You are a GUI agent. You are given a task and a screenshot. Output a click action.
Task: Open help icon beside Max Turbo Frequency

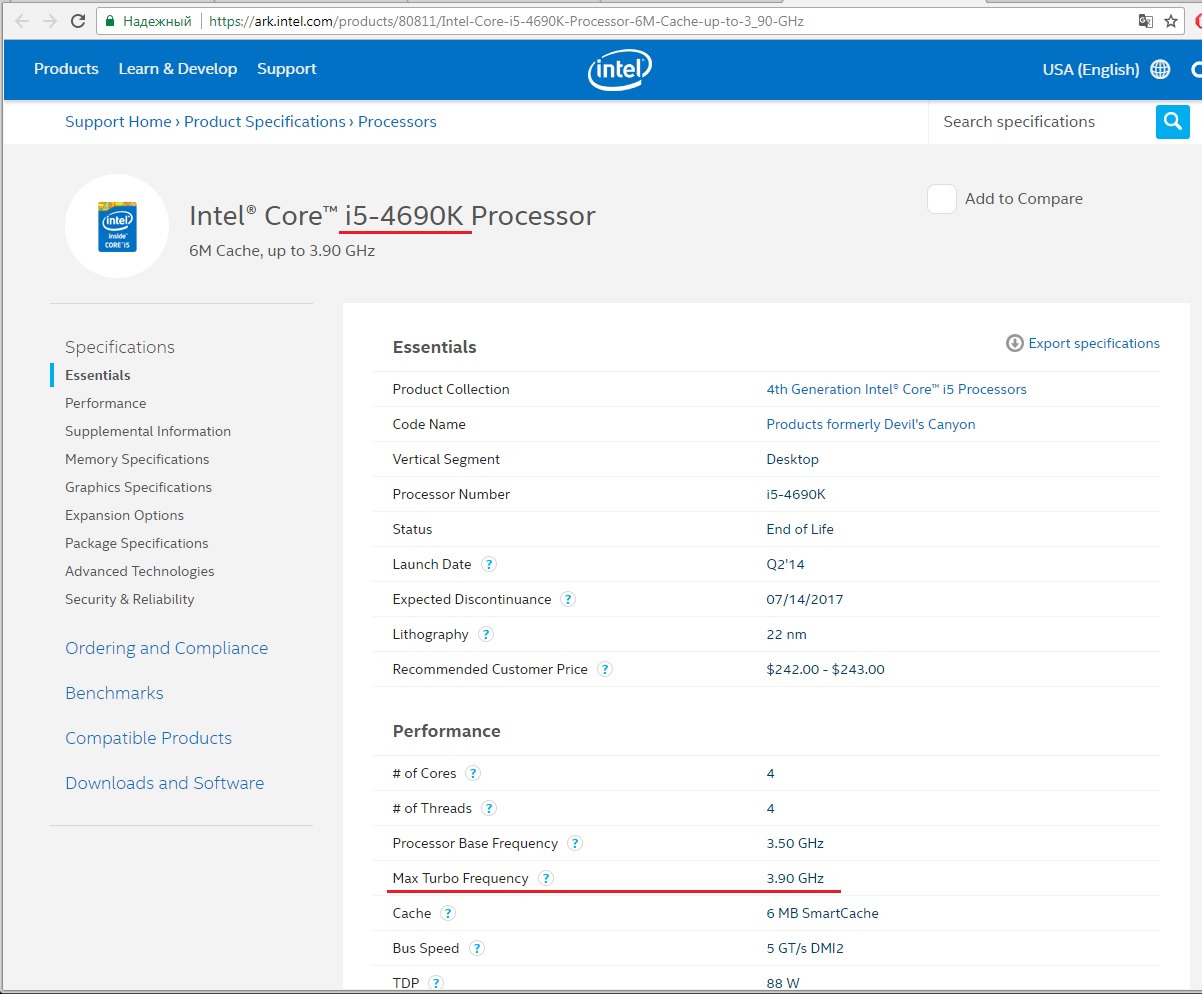pyautogui.click(x=546, y=878)
